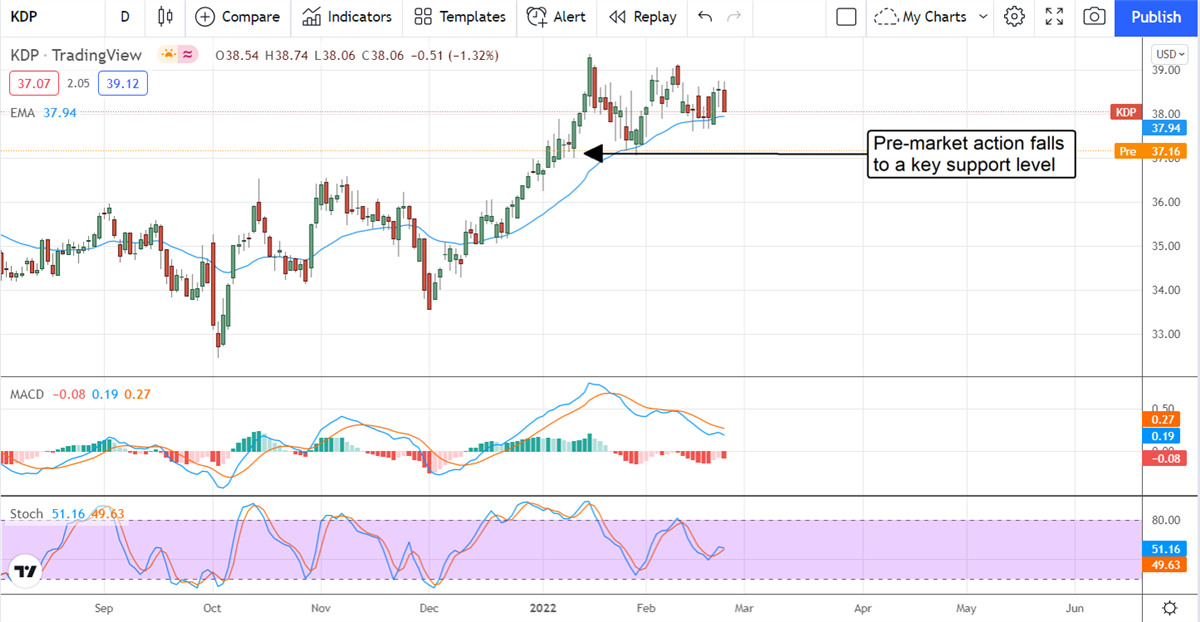Take a chart snapshot with camera icon

coord(1095,17)
